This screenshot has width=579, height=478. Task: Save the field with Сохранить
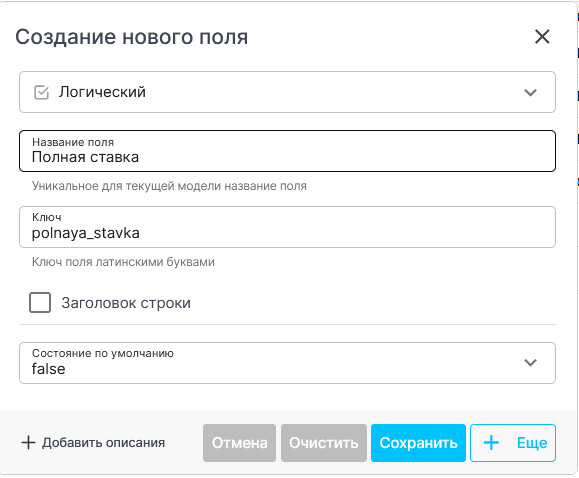click(418, 443)
